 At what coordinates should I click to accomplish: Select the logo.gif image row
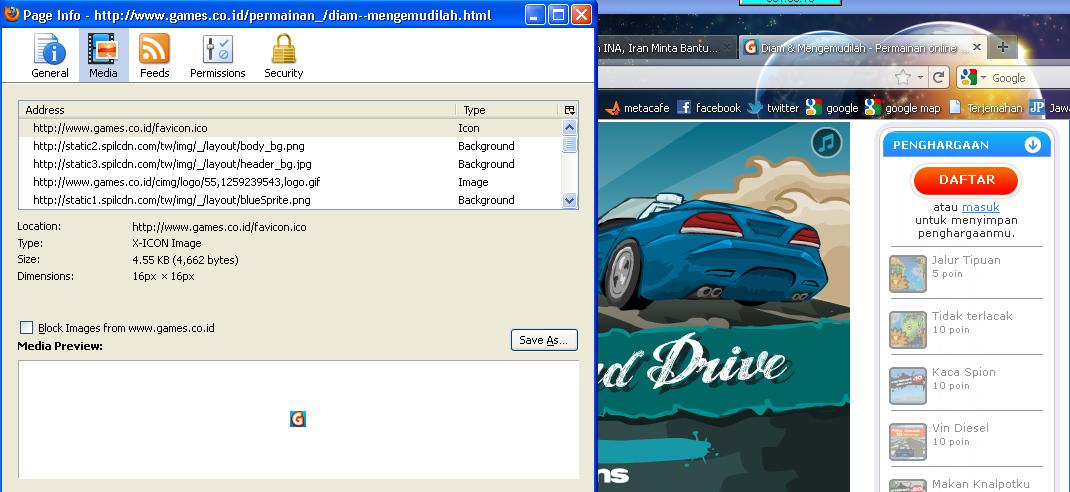click(290, 182)
